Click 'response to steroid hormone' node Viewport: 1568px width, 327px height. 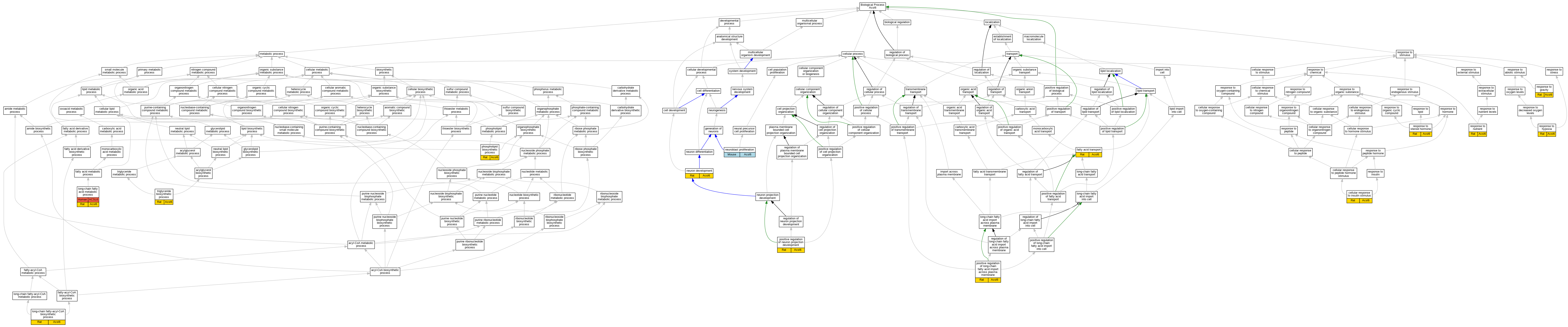pos(1420,128)
